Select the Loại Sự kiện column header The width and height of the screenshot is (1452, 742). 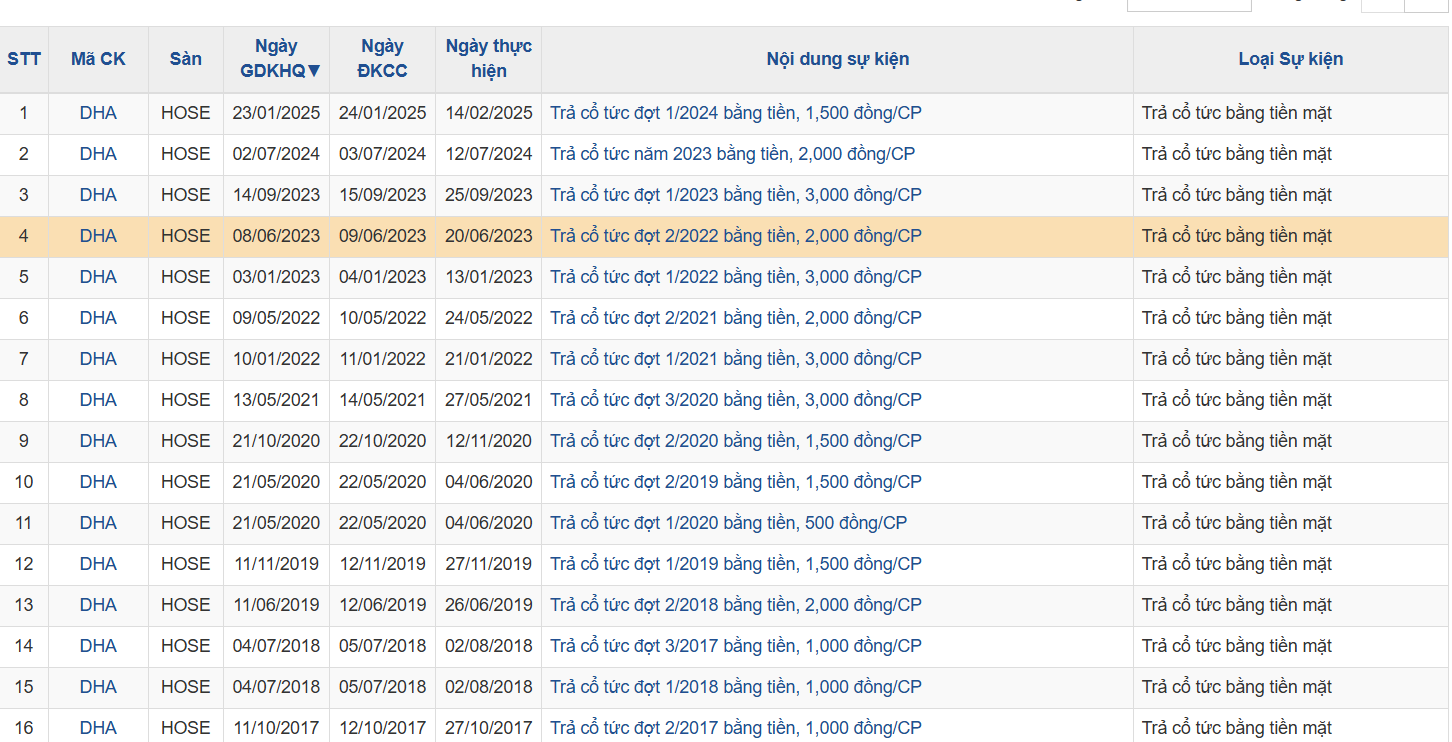tap(1290, 59)
